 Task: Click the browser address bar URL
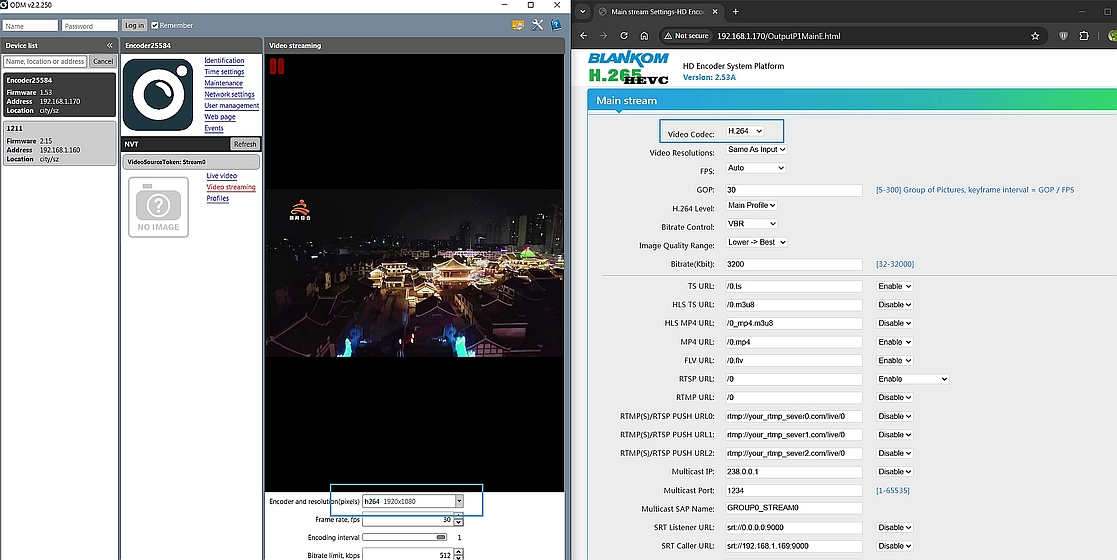[x=779, y=36]
